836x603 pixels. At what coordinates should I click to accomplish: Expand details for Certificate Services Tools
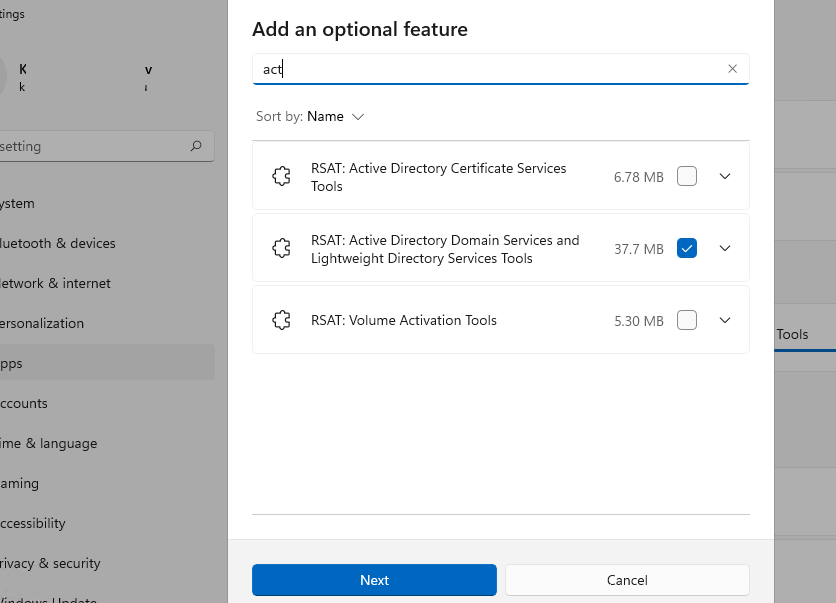coord(724,176)
